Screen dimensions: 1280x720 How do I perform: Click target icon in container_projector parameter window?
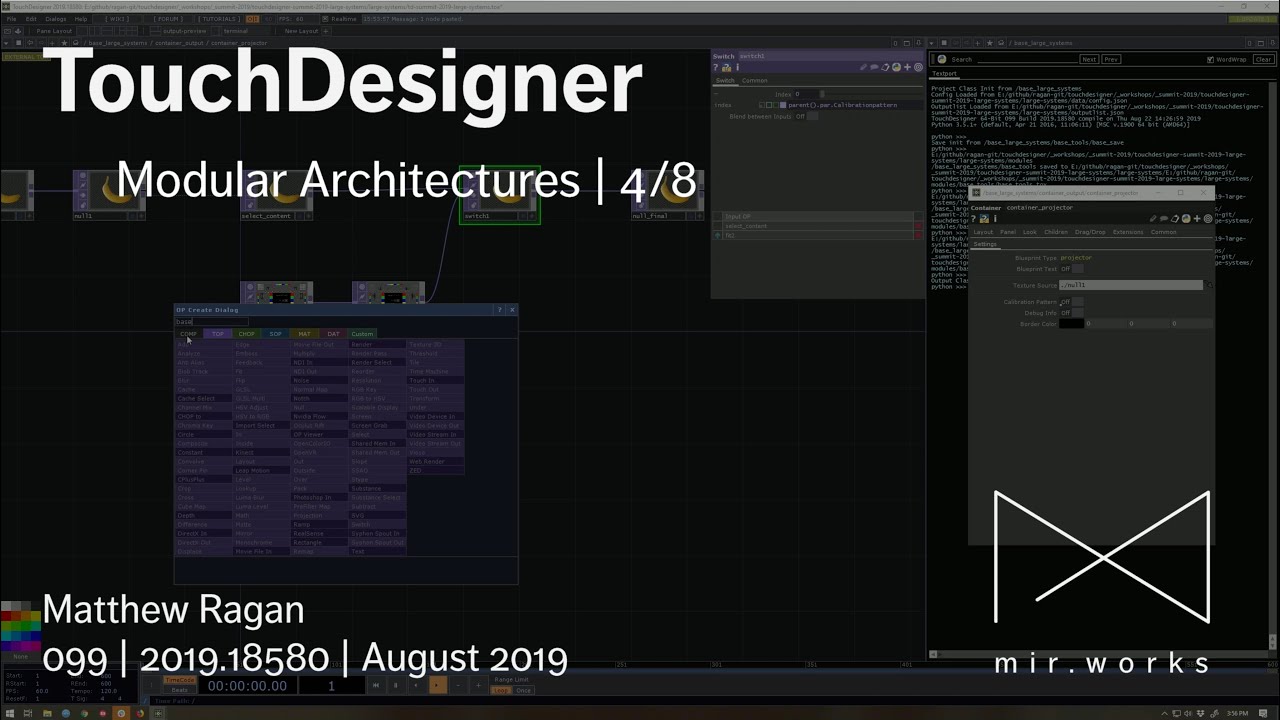[x=1208, y=219]
